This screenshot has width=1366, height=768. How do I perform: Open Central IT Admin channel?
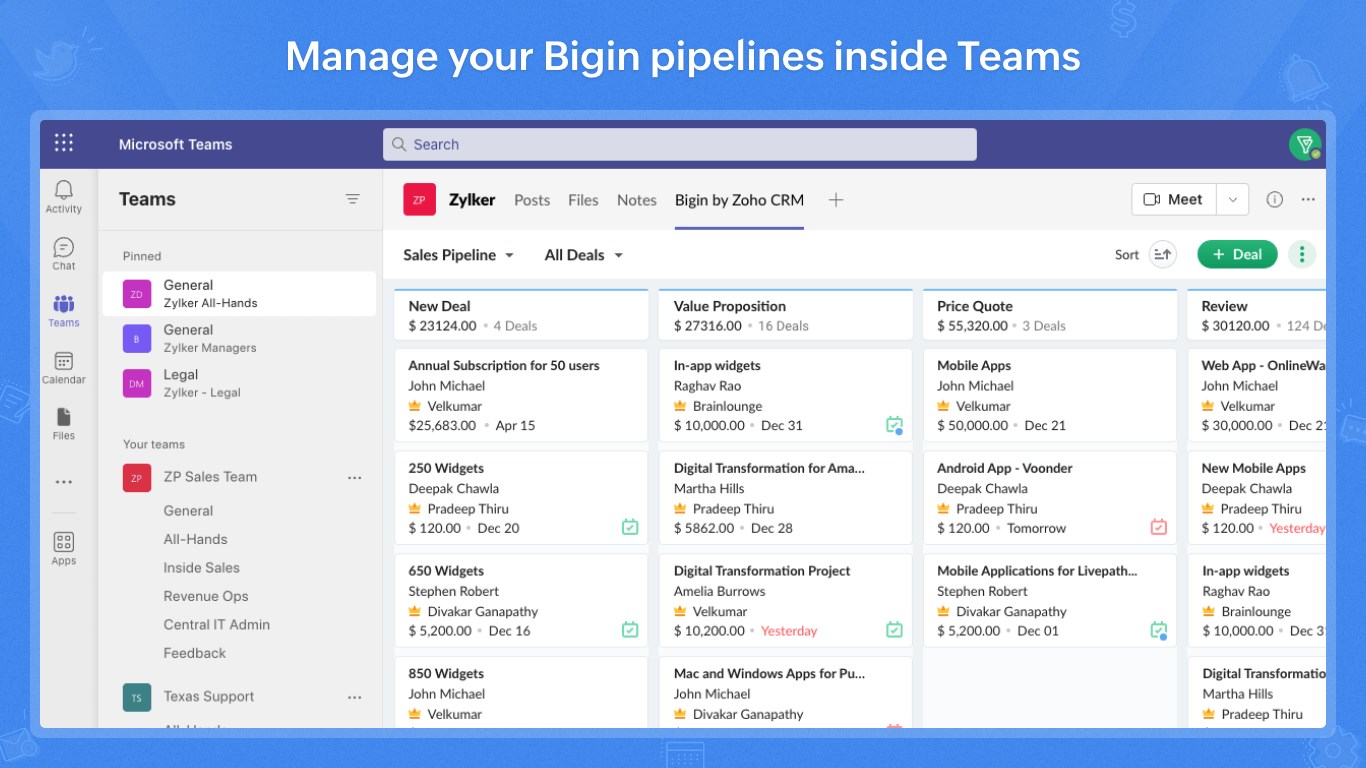click(x=217, y=625)
